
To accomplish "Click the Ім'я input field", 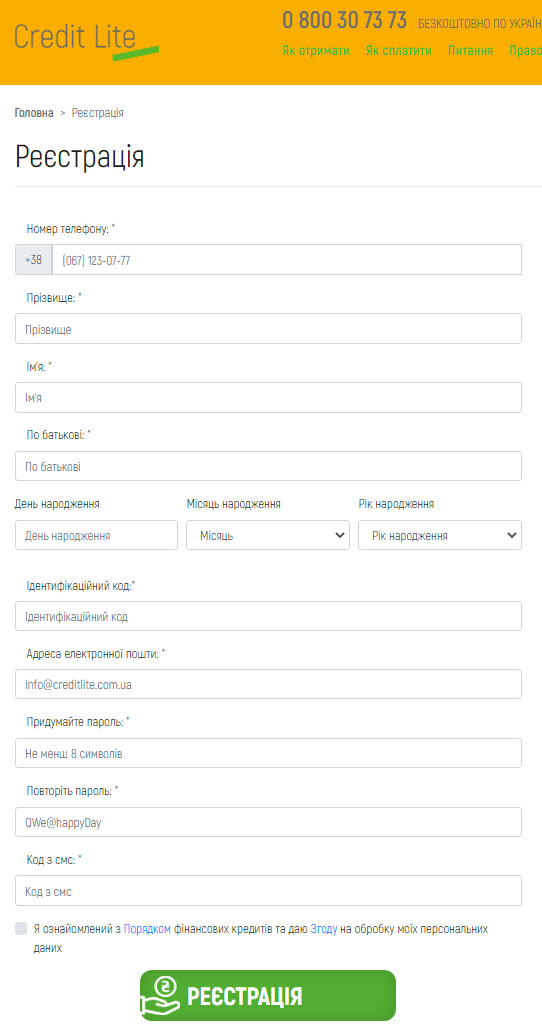I will [268, 398].
